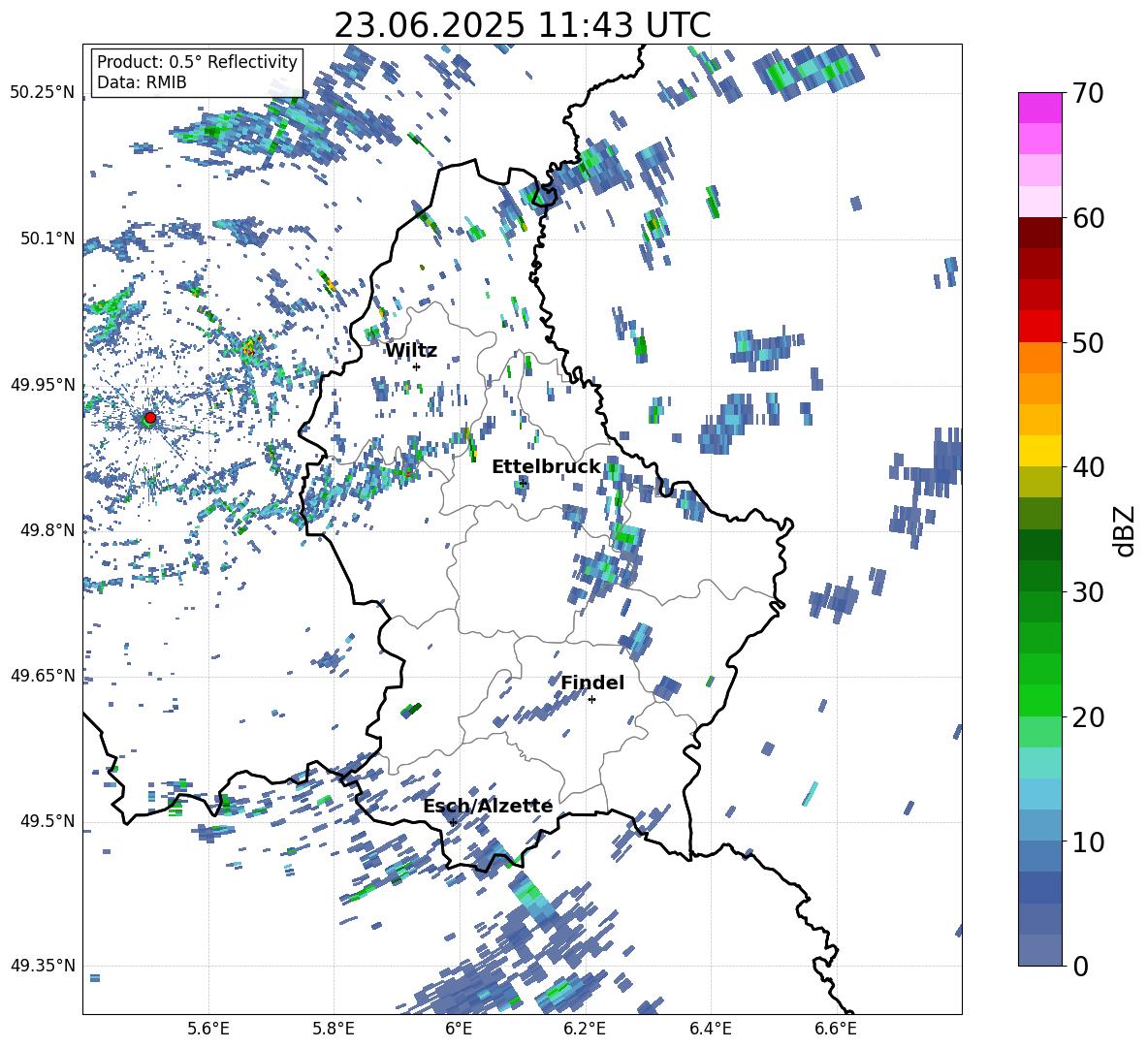
Task: Click the Esch/Alzette station cross marker
Action: pos(453,822)
